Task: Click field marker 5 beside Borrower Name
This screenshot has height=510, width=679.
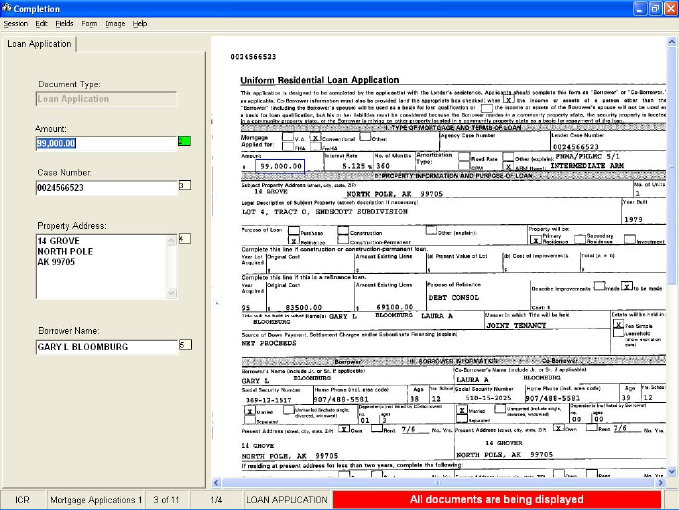Action: click(x=183, y=345)
